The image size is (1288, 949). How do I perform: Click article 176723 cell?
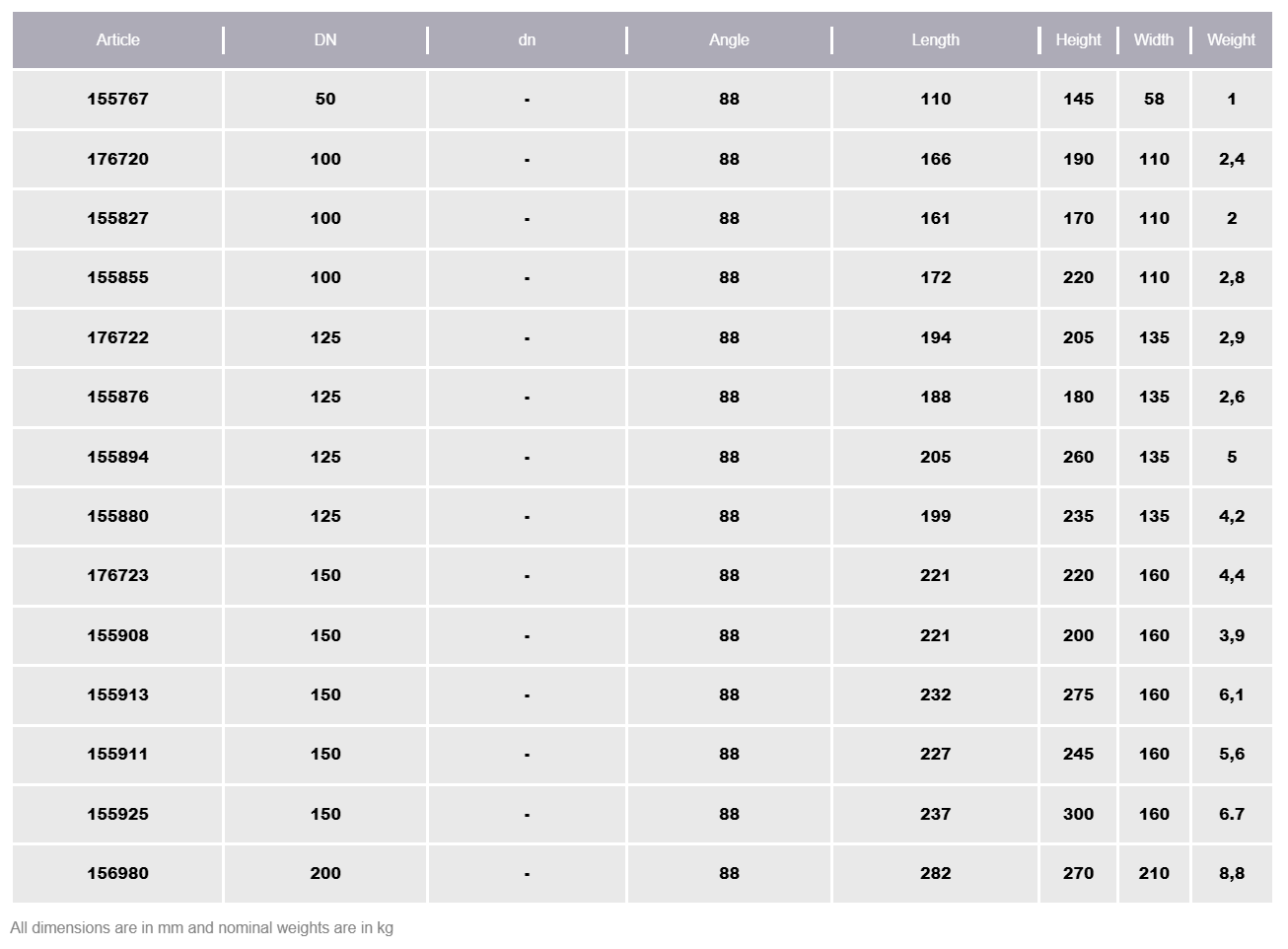[x=117, y=575]
